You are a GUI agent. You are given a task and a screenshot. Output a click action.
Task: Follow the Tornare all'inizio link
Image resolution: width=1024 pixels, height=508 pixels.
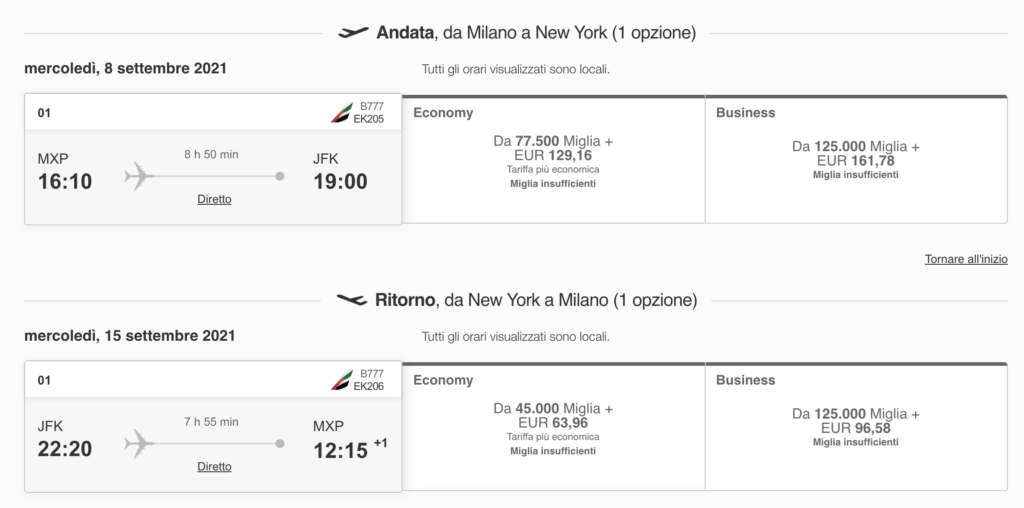coord(966,259)
